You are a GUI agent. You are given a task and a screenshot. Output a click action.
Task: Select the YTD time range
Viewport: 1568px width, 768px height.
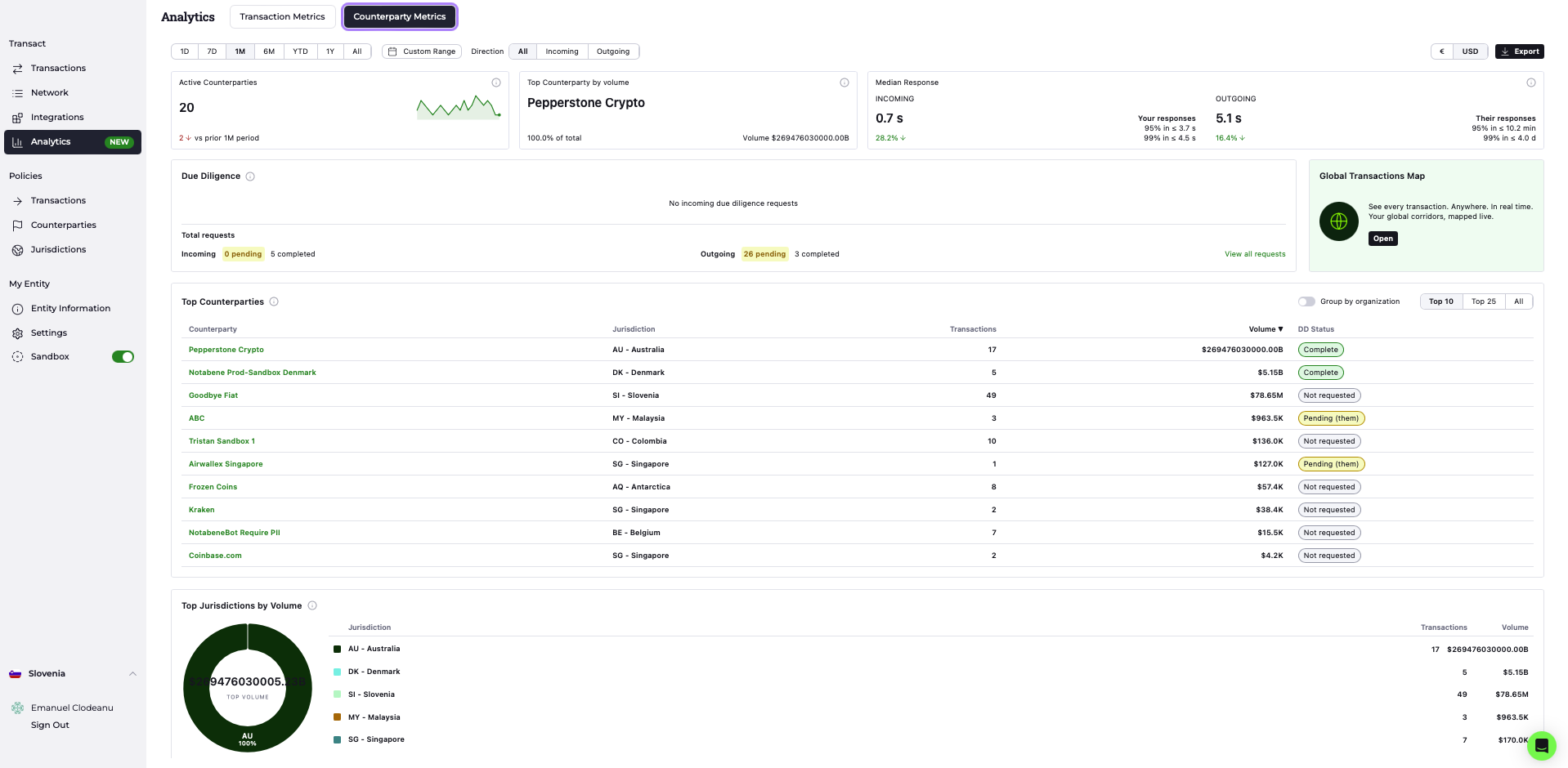tap(300, 51)
